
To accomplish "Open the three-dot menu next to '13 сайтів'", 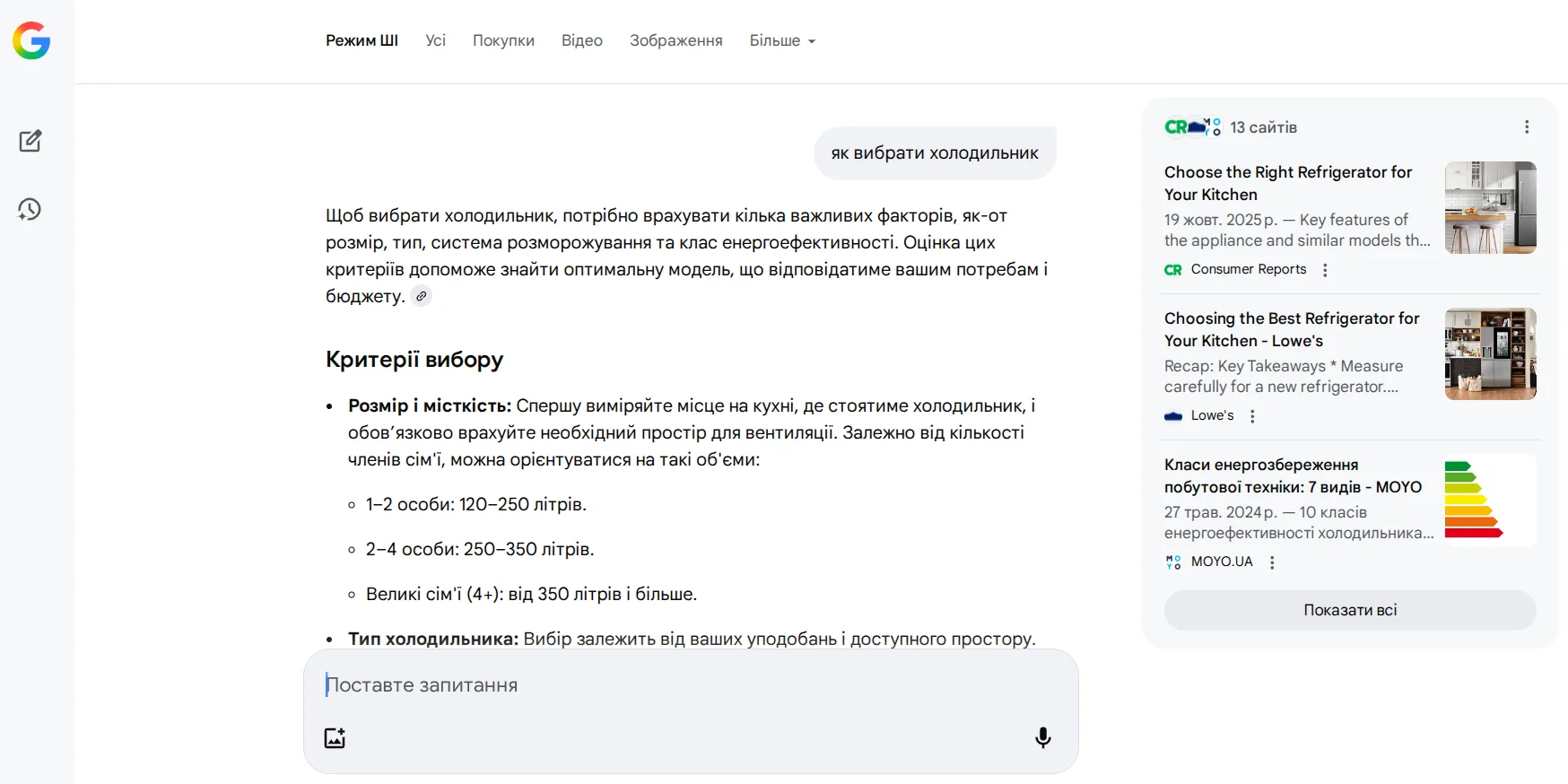I will (x=1527, y=127).
